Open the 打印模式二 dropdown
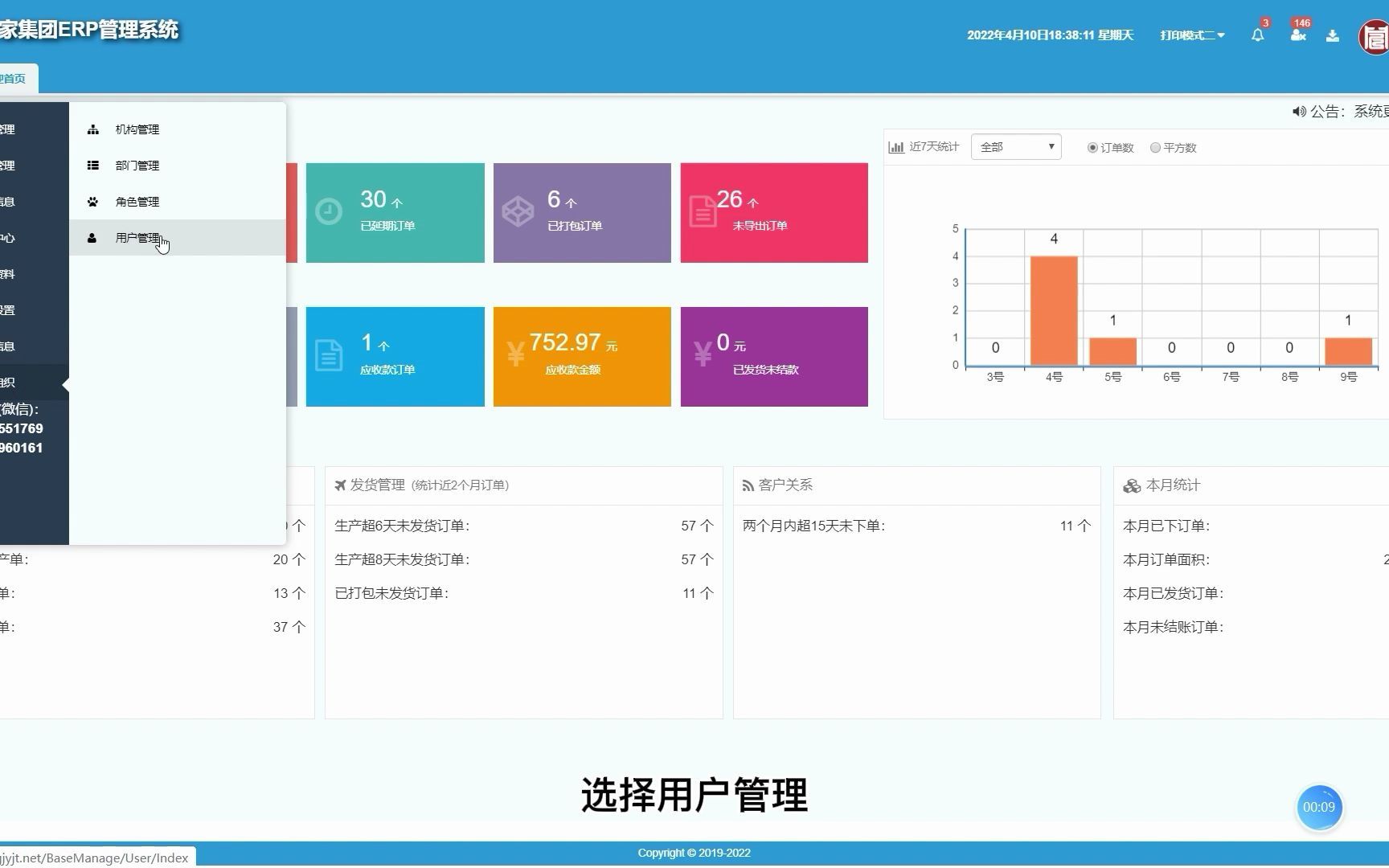Screen dimensions: 1389x868 click(x=1192, y=35)
